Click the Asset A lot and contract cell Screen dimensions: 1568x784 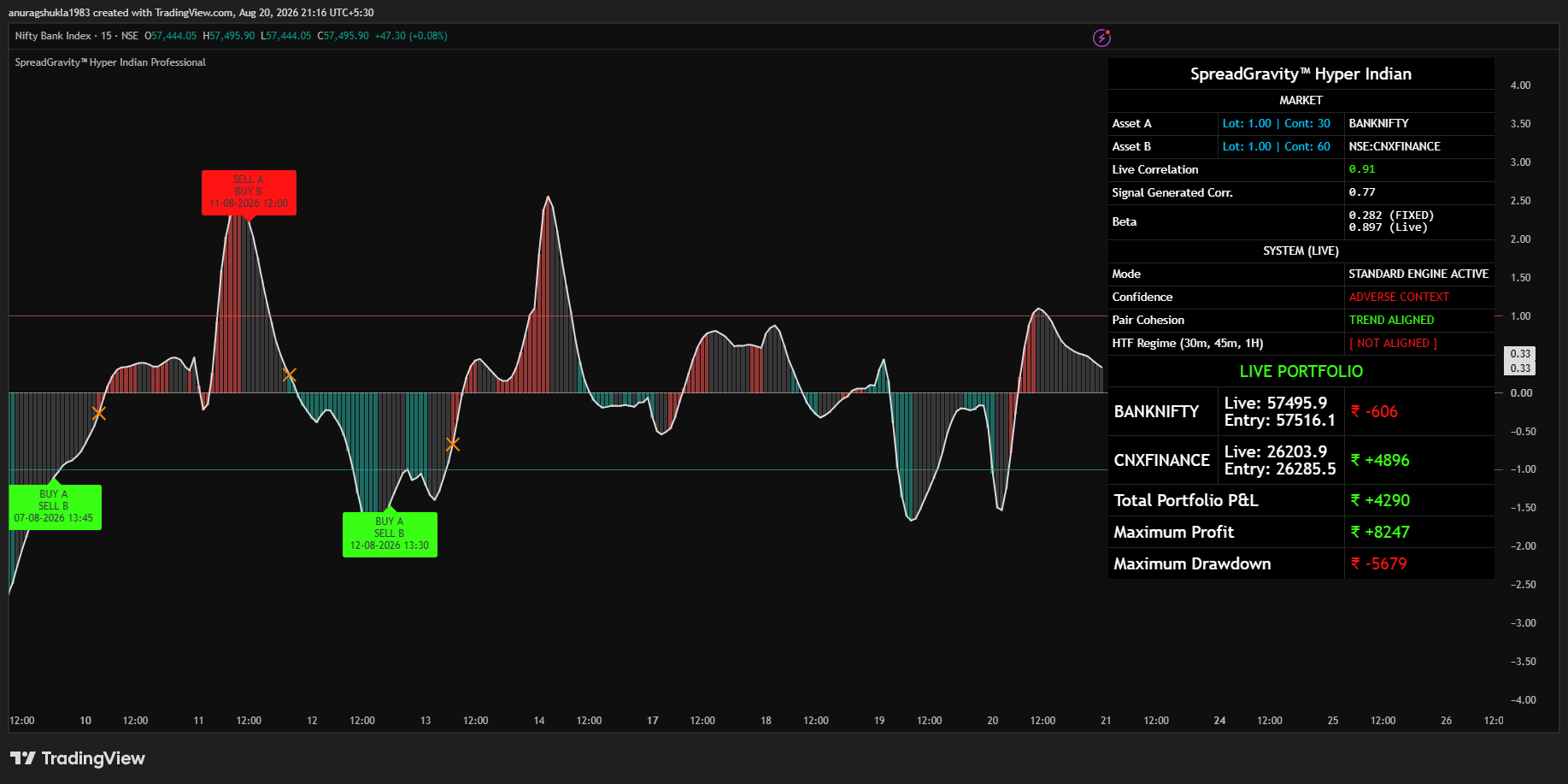pyautogui.click(x=1280, y=124)
